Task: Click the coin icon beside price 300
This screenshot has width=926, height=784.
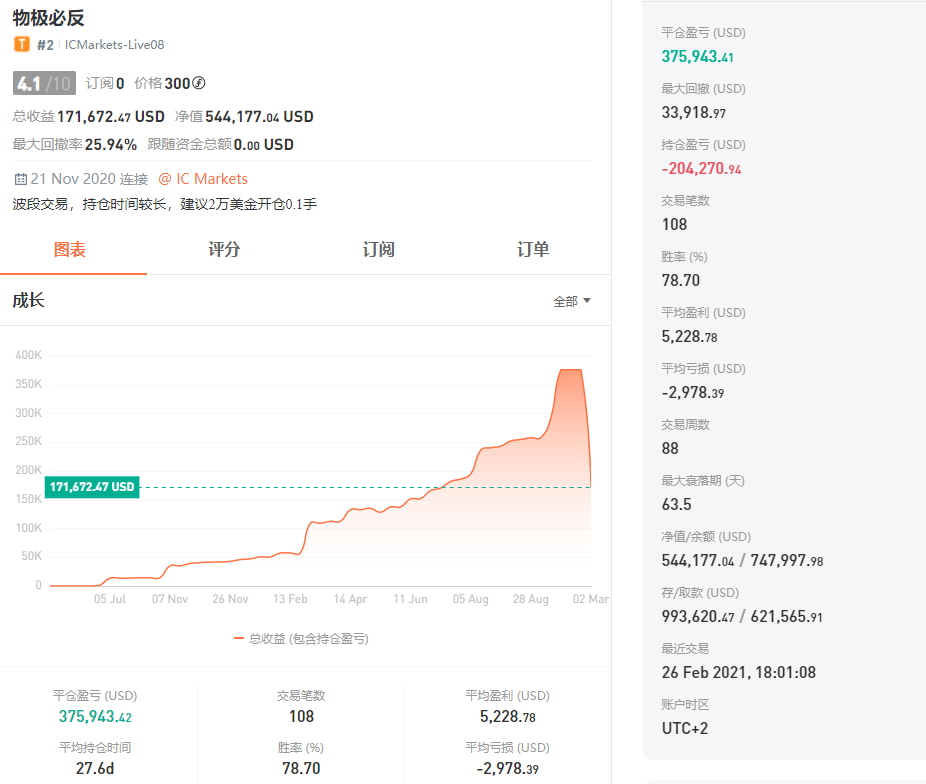Action: pyautogui.click(x=199, y=83)
